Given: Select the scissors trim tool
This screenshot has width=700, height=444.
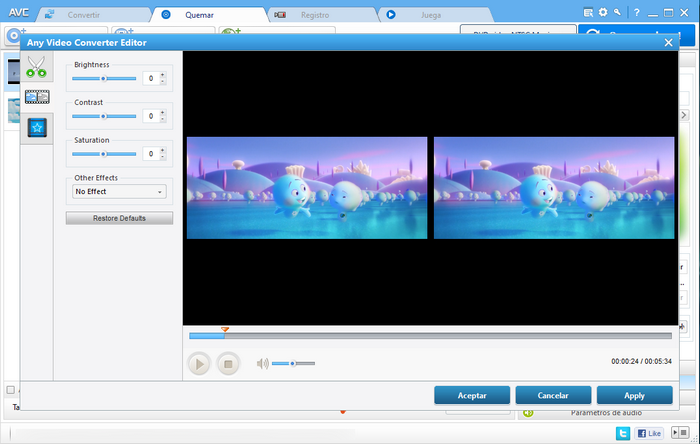Looking at the screenshot, I should 36,66.
